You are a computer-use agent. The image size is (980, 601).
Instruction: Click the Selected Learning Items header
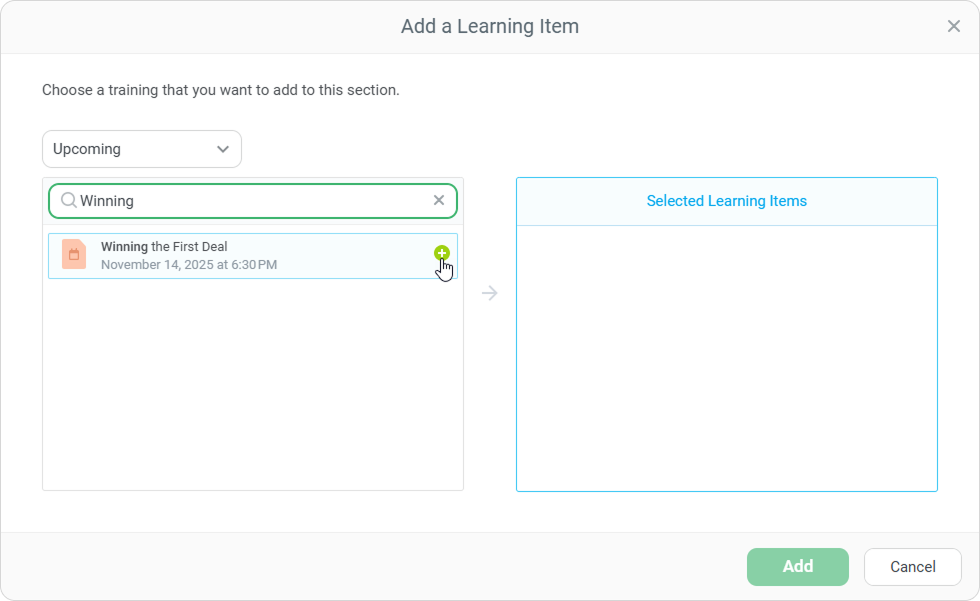click(x=726, y=201)
